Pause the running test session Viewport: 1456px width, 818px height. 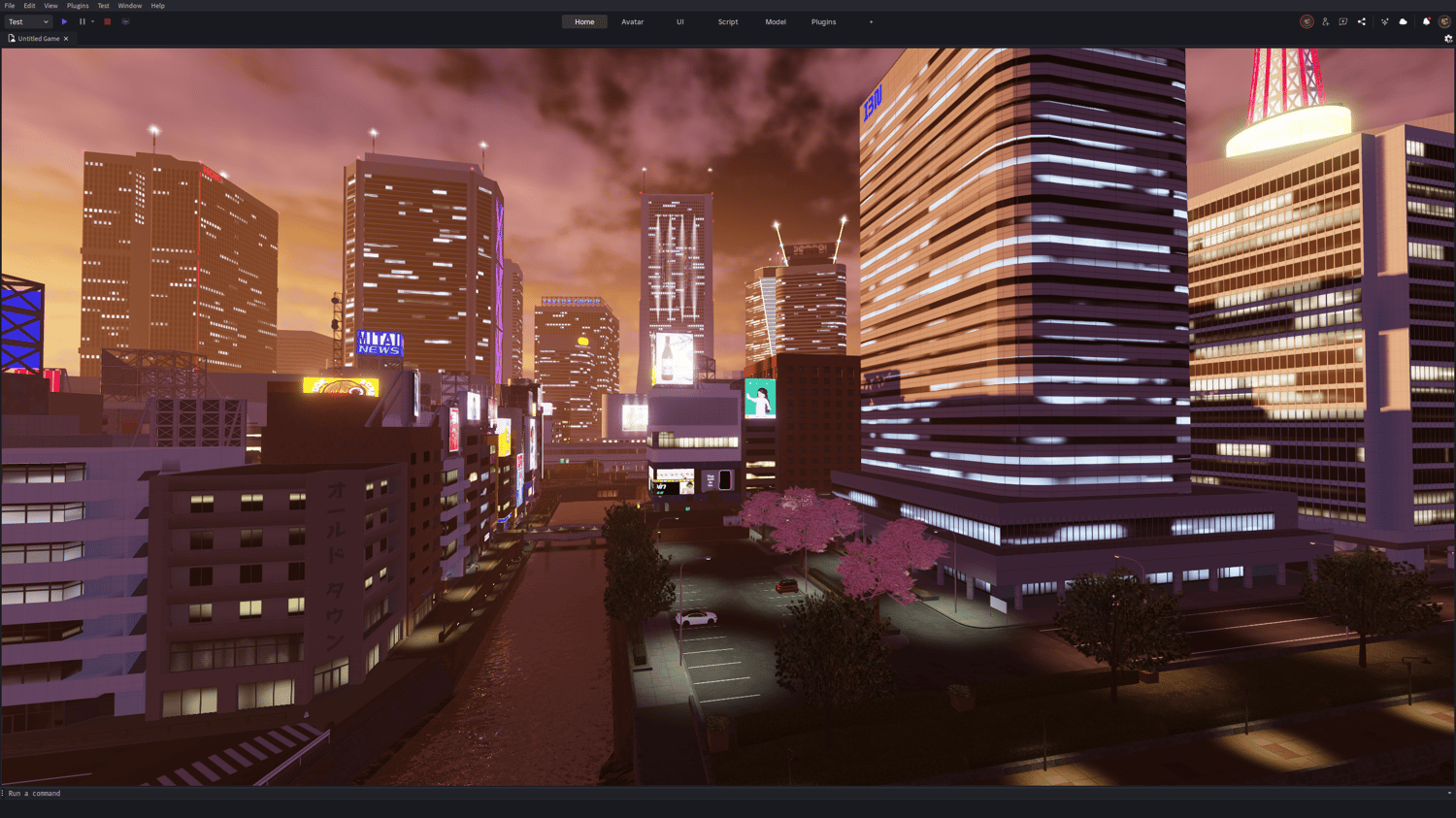(83, 21)
